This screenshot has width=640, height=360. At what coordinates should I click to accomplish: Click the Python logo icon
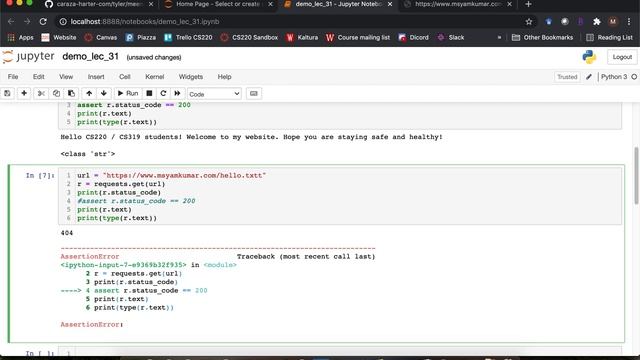tap(589, 57)
